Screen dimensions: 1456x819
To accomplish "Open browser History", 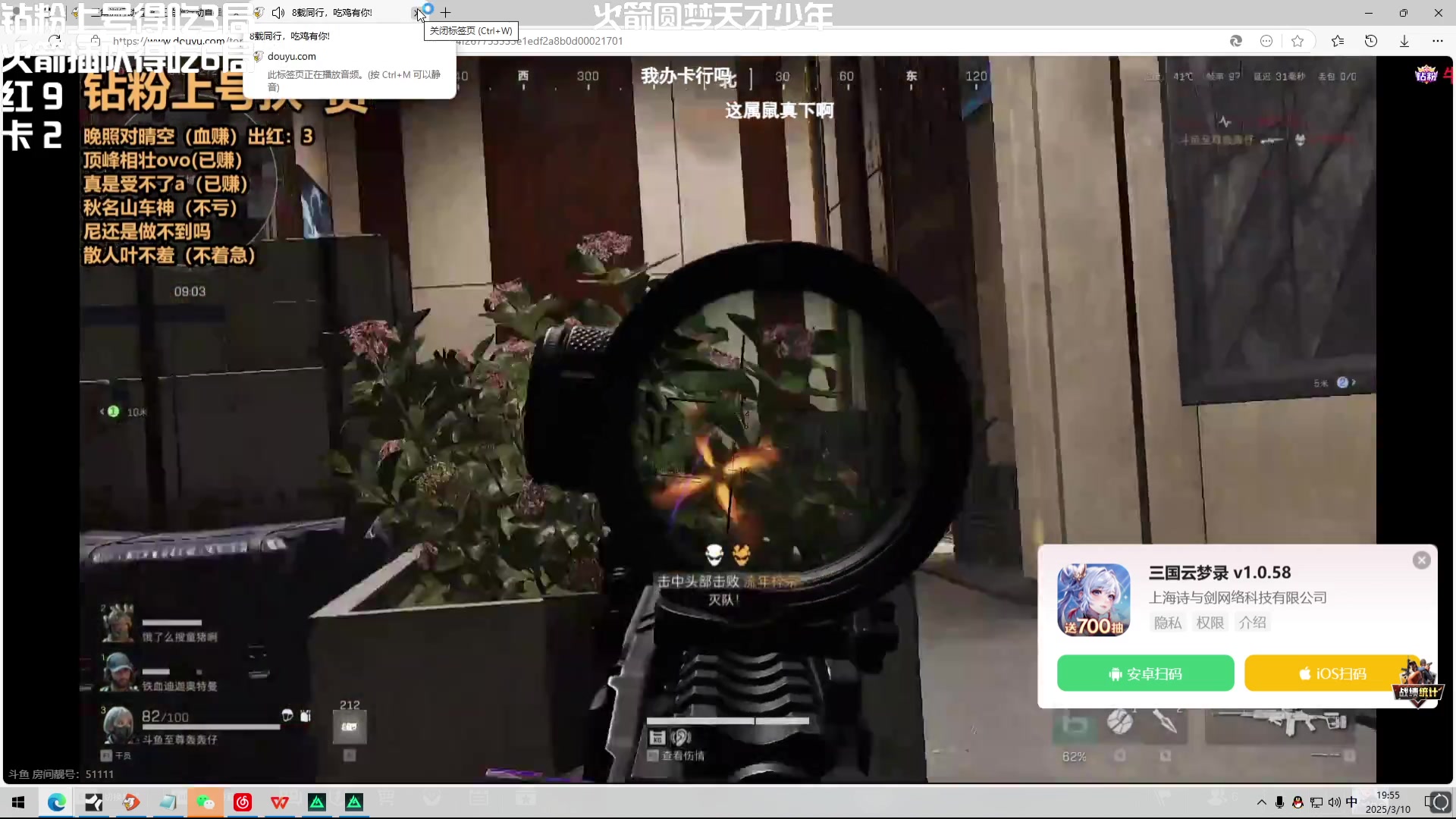I will click(x=1371, y=41).
